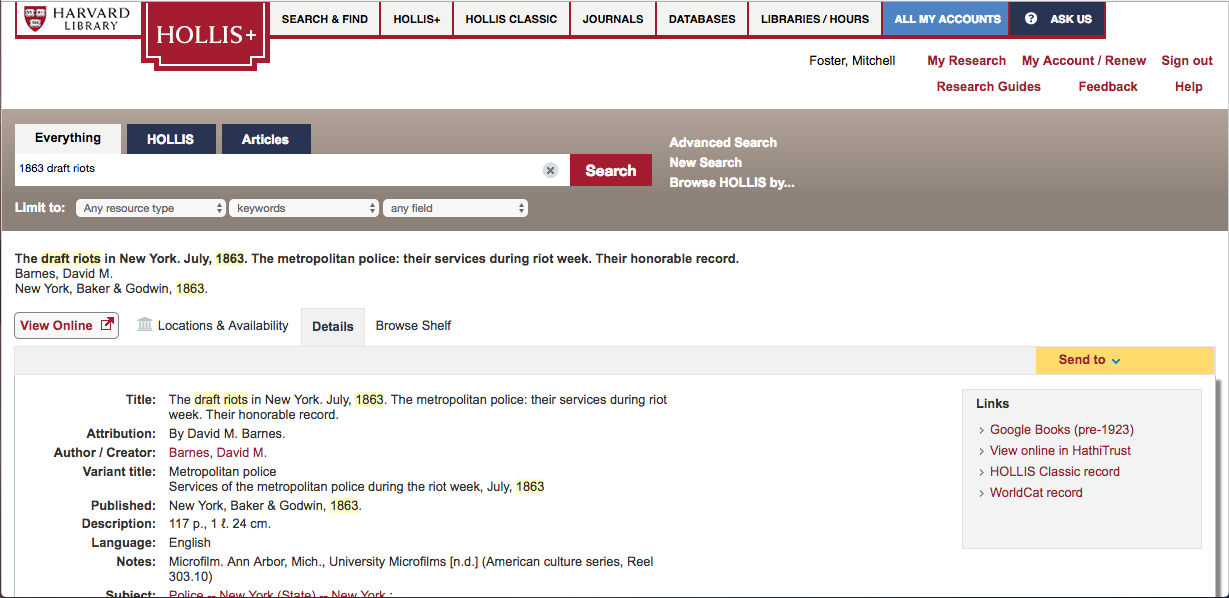
Task: Open the Journals menu item
Action: (x=613, y=19)
